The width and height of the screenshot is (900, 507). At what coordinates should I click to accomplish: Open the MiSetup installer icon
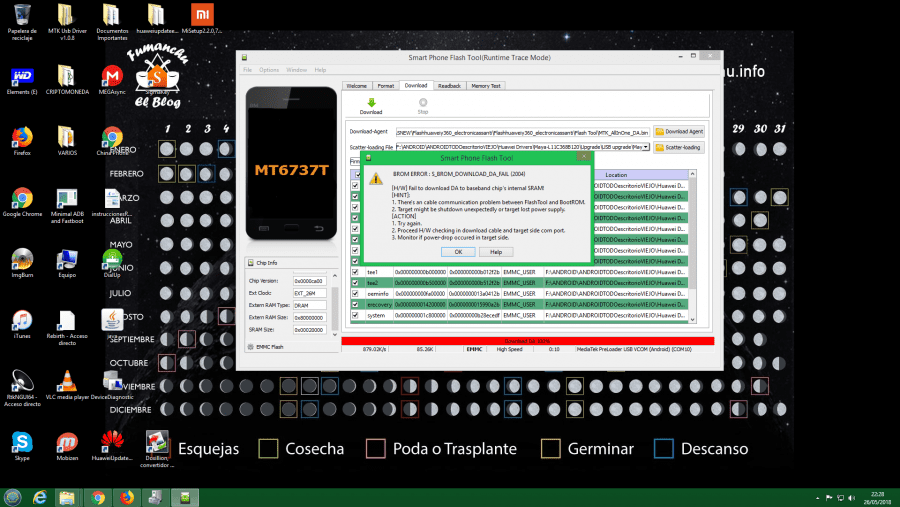click(202, 19)
